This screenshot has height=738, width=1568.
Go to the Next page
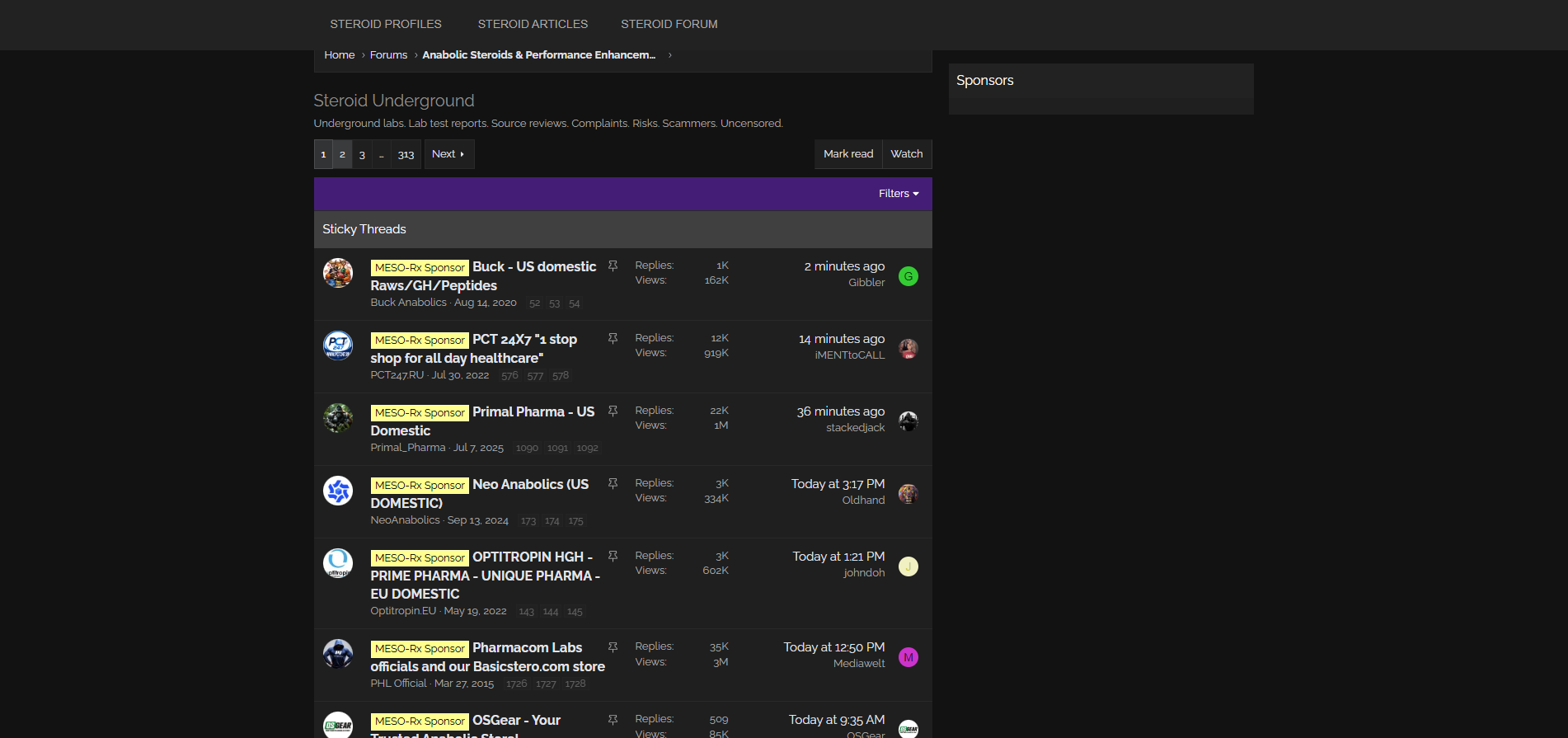point(449,154)
